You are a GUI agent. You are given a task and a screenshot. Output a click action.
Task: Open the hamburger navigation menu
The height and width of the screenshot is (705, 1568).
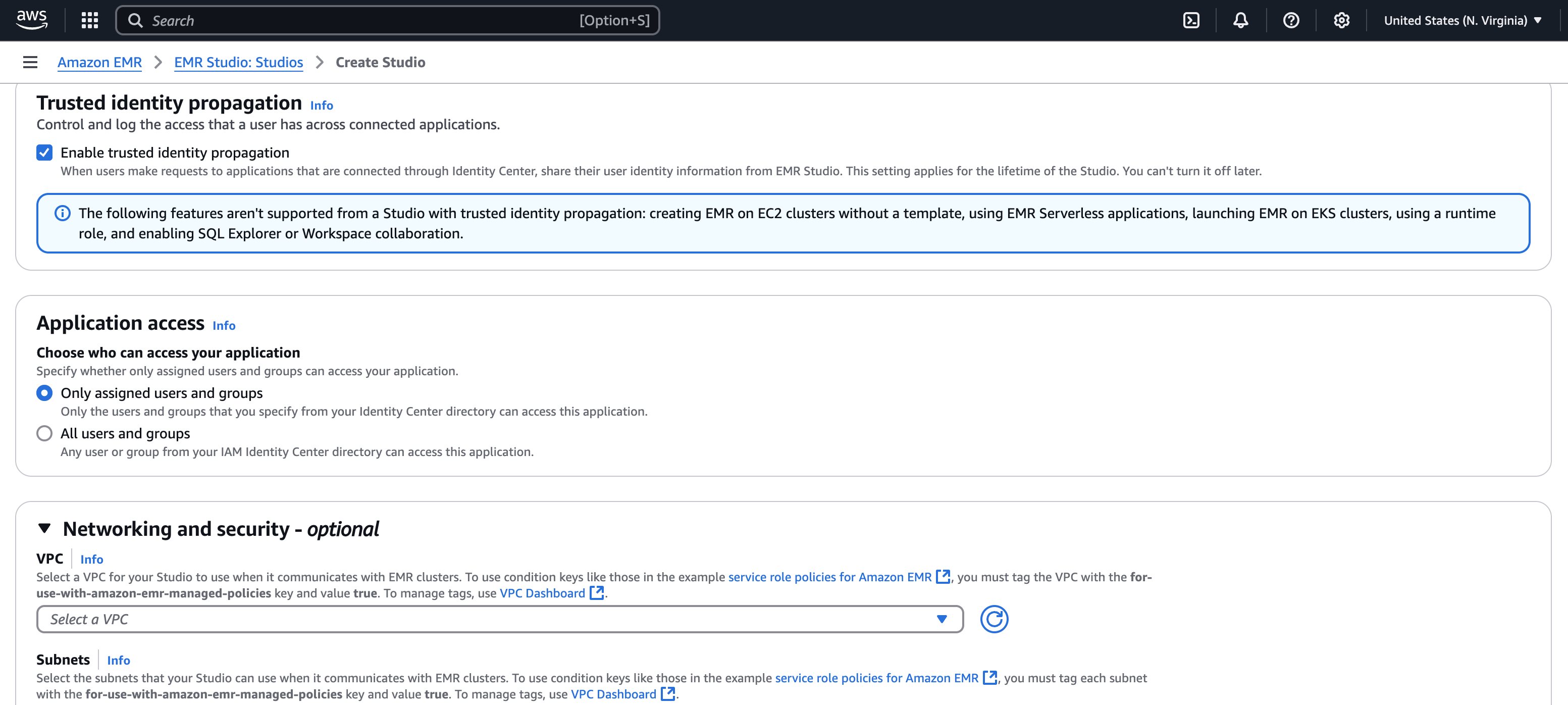coord(29,62)
